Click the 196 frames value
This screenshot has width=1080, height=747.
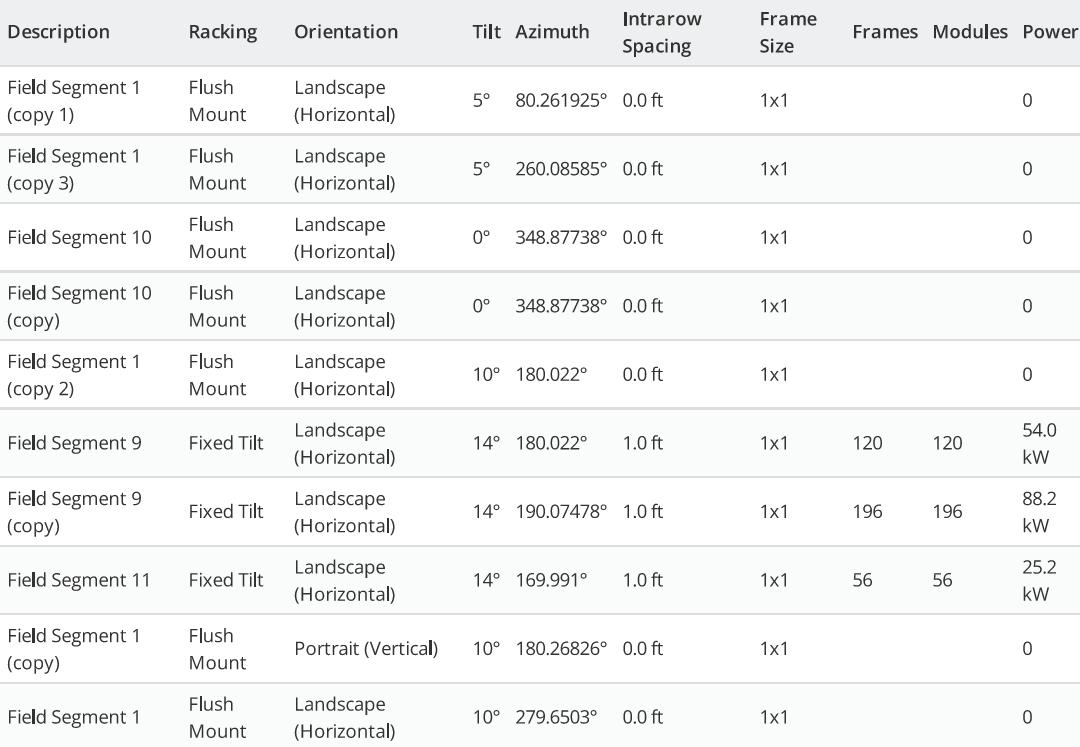click(x=867, y=511)
